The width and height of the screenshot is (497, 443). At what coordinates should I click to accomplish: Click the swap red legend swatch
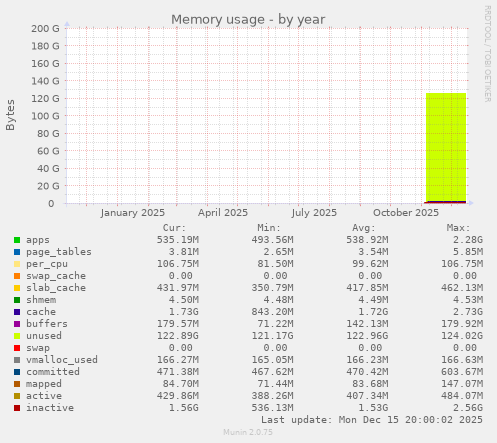[x=17, y=348]
